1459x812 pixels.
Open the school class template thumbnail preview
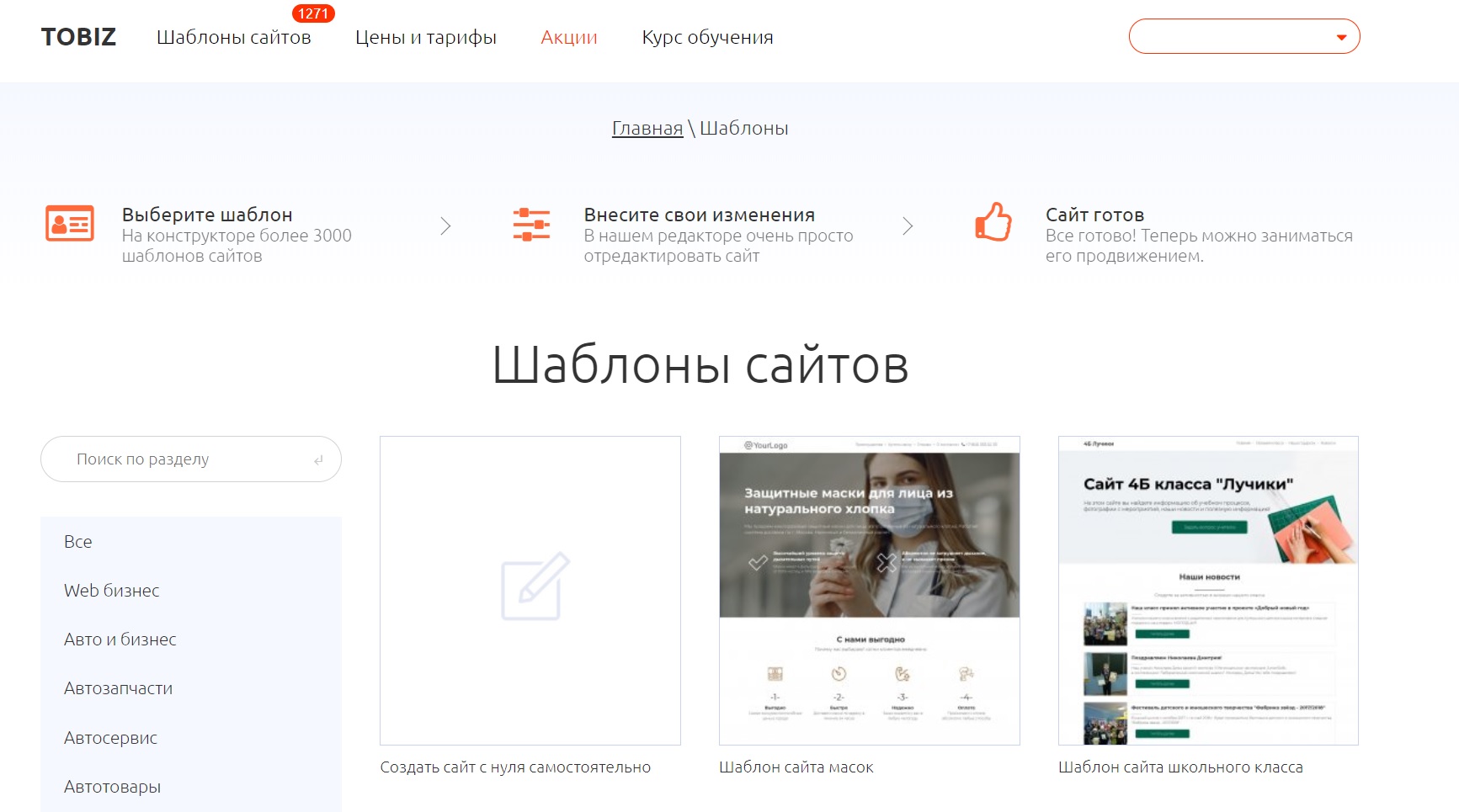click(1207, 587)
